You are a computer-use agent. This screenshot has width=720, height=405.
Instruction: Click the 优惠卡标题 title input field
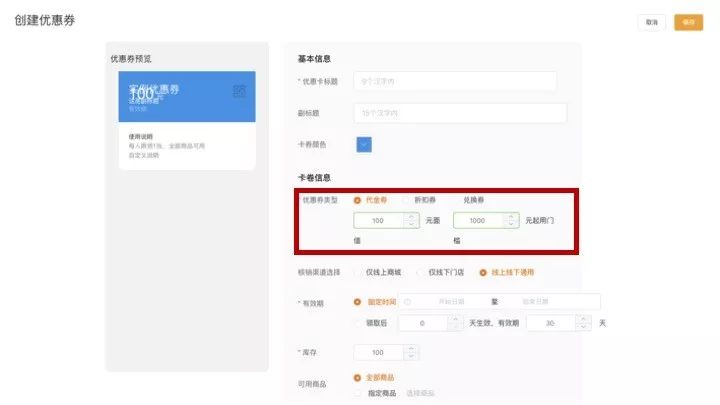[455, 81]
